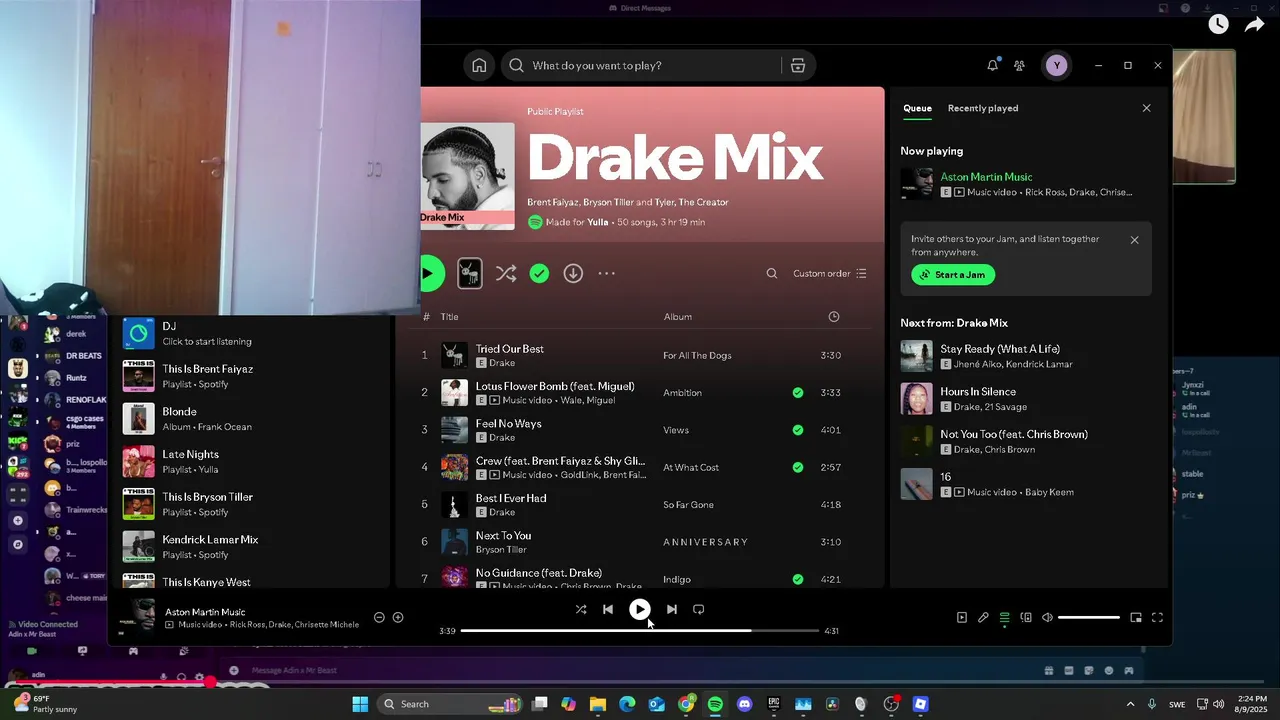Open 'Kendrick Lamar Mix' playlist in library
1280x720 pixels.
pos(250,547)
